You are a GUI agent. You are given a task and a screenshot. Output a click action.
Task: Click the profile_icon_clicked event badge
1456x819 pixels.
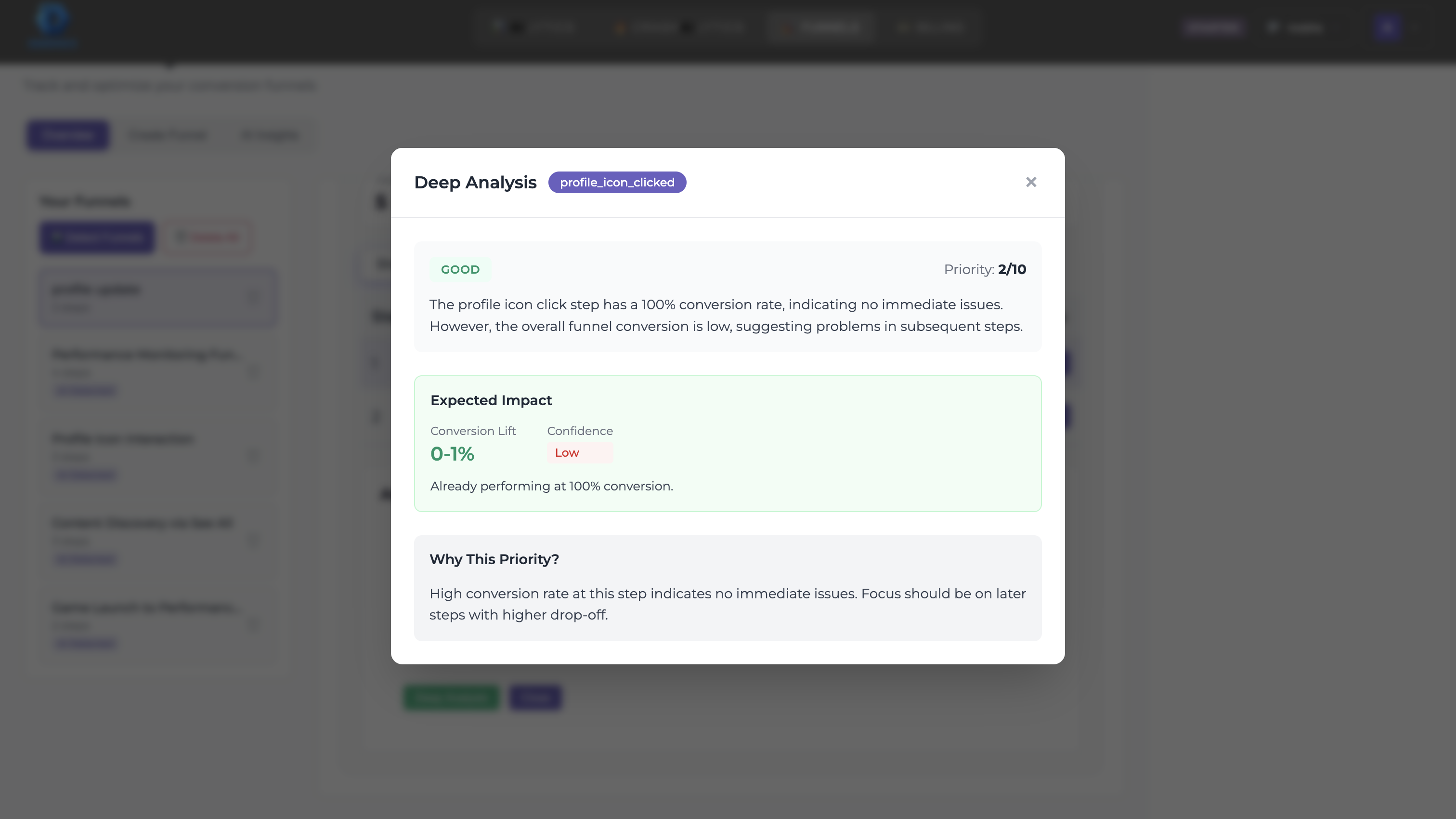(617, 182)
